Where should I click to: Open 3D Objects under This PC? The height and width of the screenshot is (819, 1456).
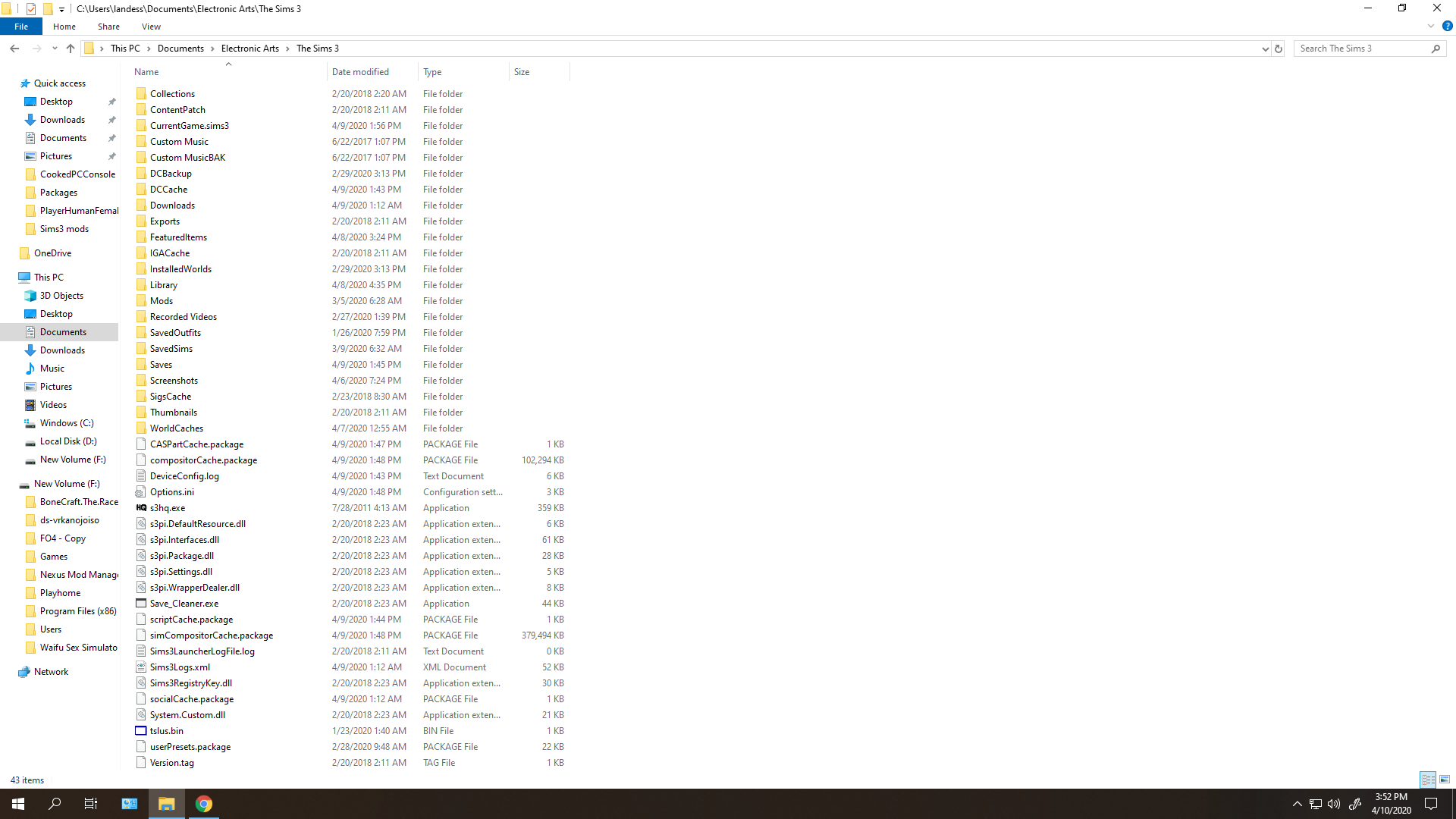tap(61, 296)
